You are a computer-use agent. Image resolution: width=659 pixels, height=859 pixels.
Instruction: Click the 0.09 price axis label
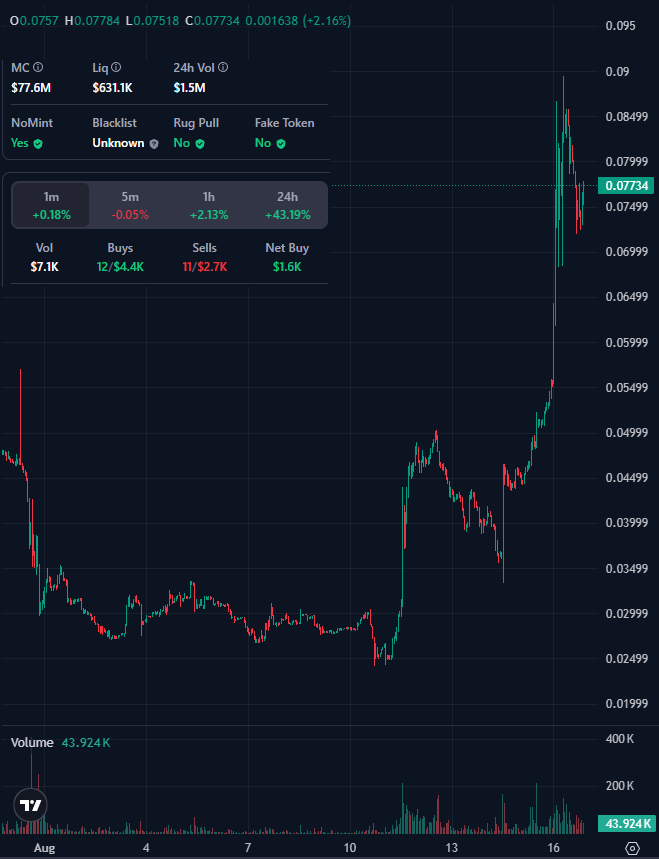[x=617, y=72]
